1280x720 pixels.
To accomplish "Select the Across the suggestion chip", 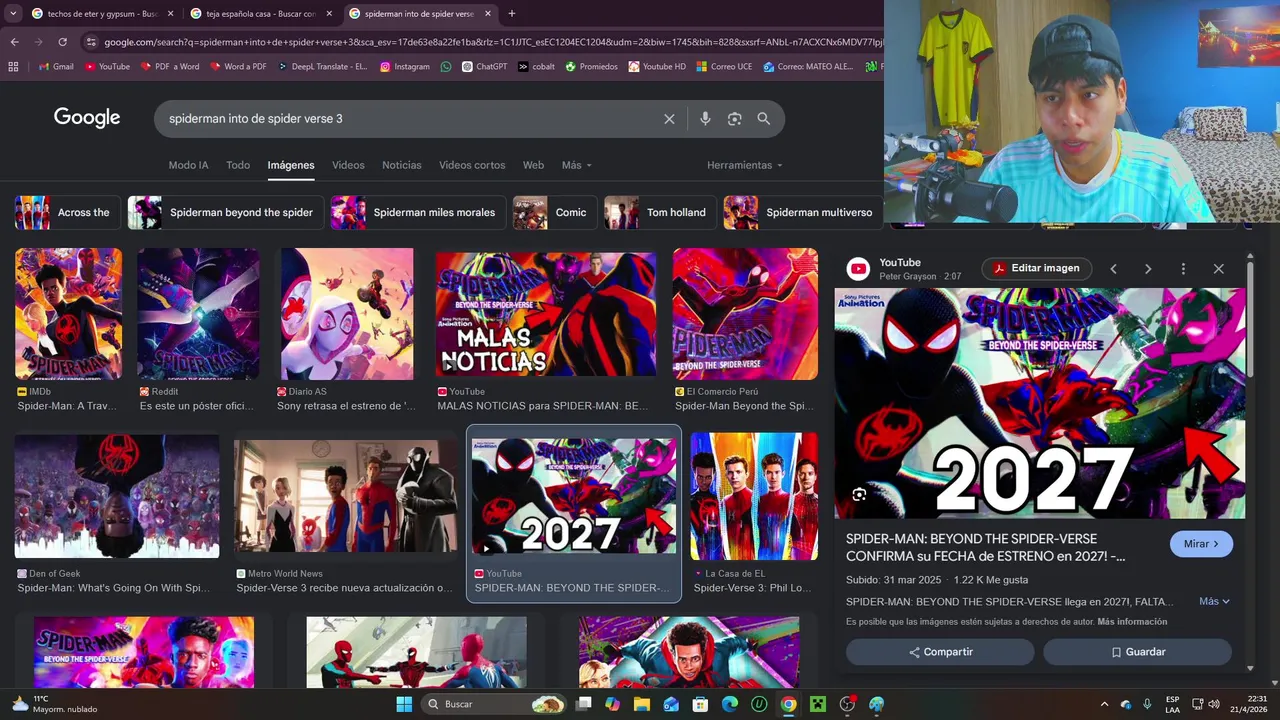I will [x=68, y=212].
